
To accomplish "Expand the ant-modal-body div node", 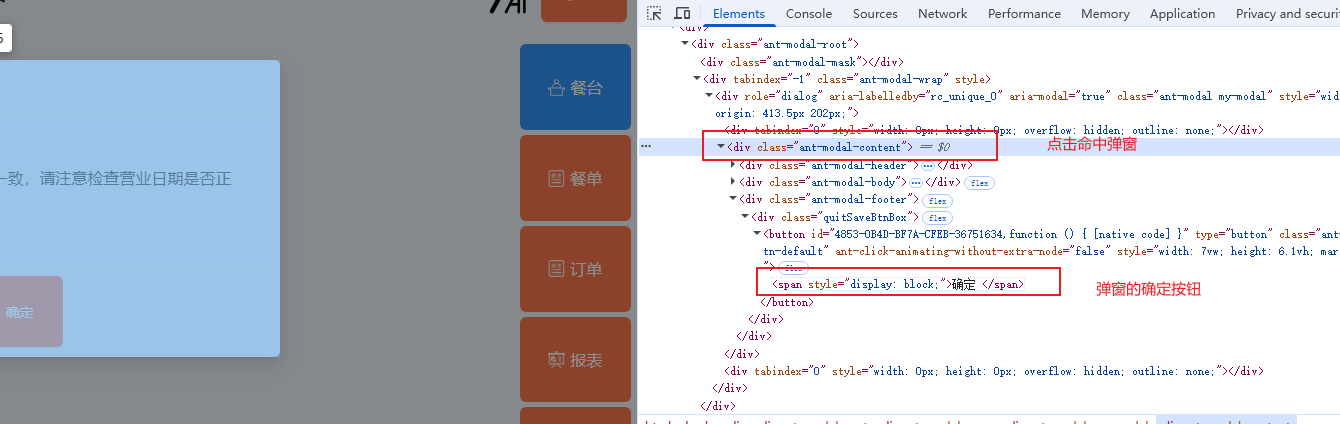I will coord(734,182).
